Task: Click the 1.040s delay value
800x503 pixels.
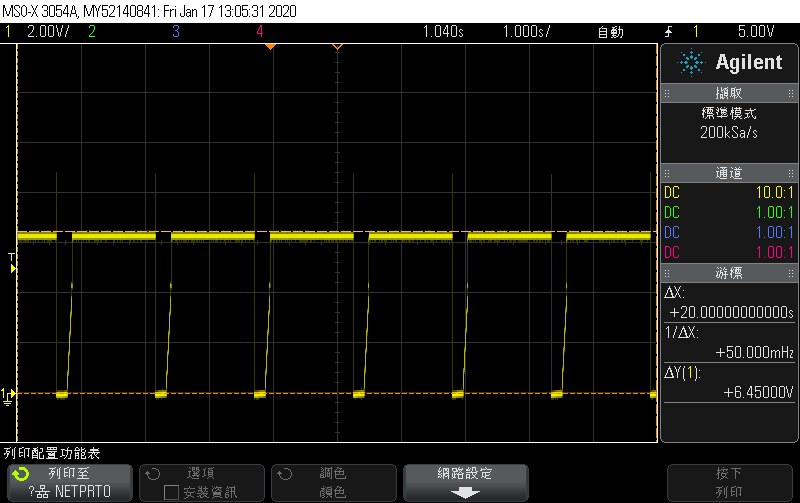Action: [x=443, y=32]
